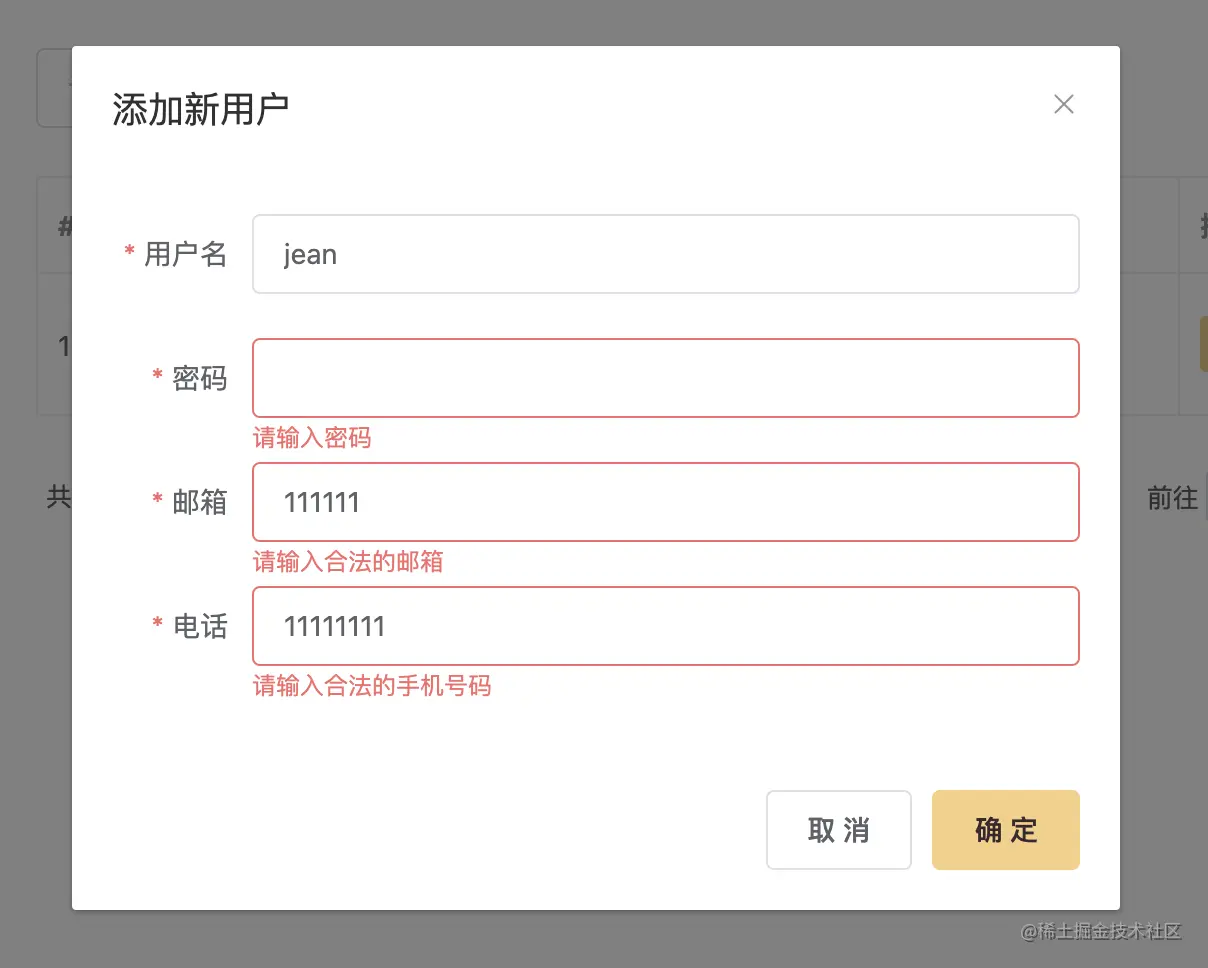Click the 请输入密码 error message
The height and width of the screenshot is (968, 1208).
(x=312, y=438)
